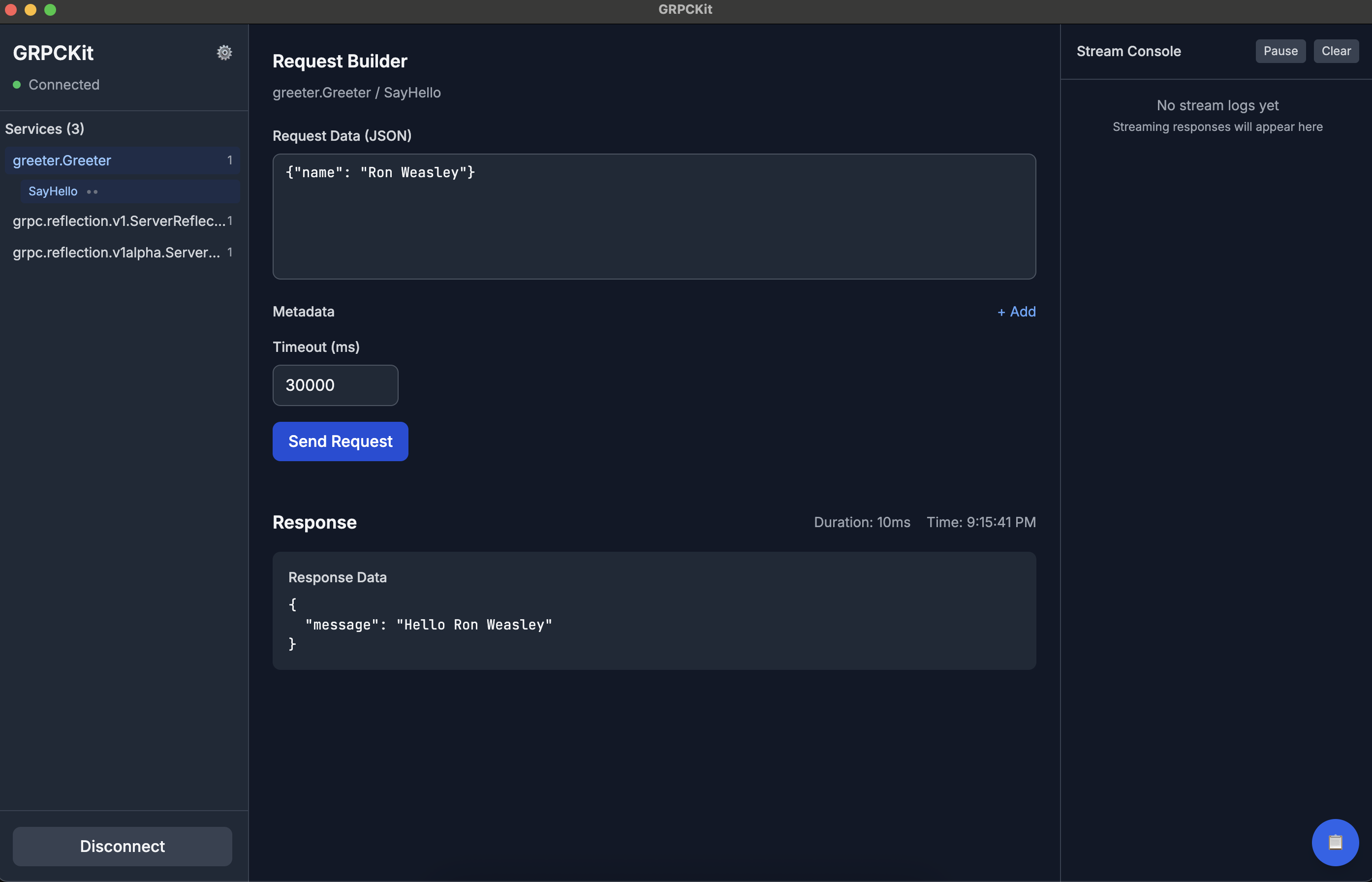This screenshot has height=882, width=1372.
Task: Click the "Duration: 10ms" label
Action: [x=862, y=522]
